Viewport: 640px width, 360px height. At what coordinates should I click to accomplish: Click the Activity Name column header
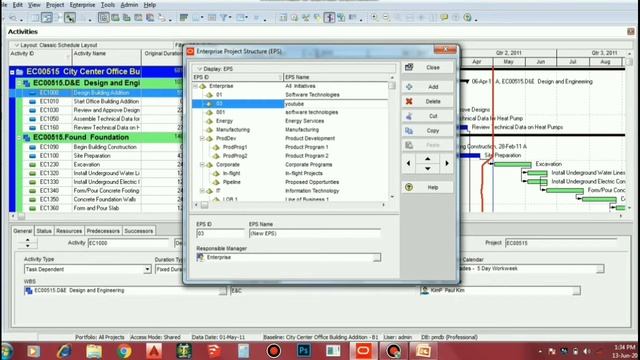pyautogui.click(x=106, y=58)
